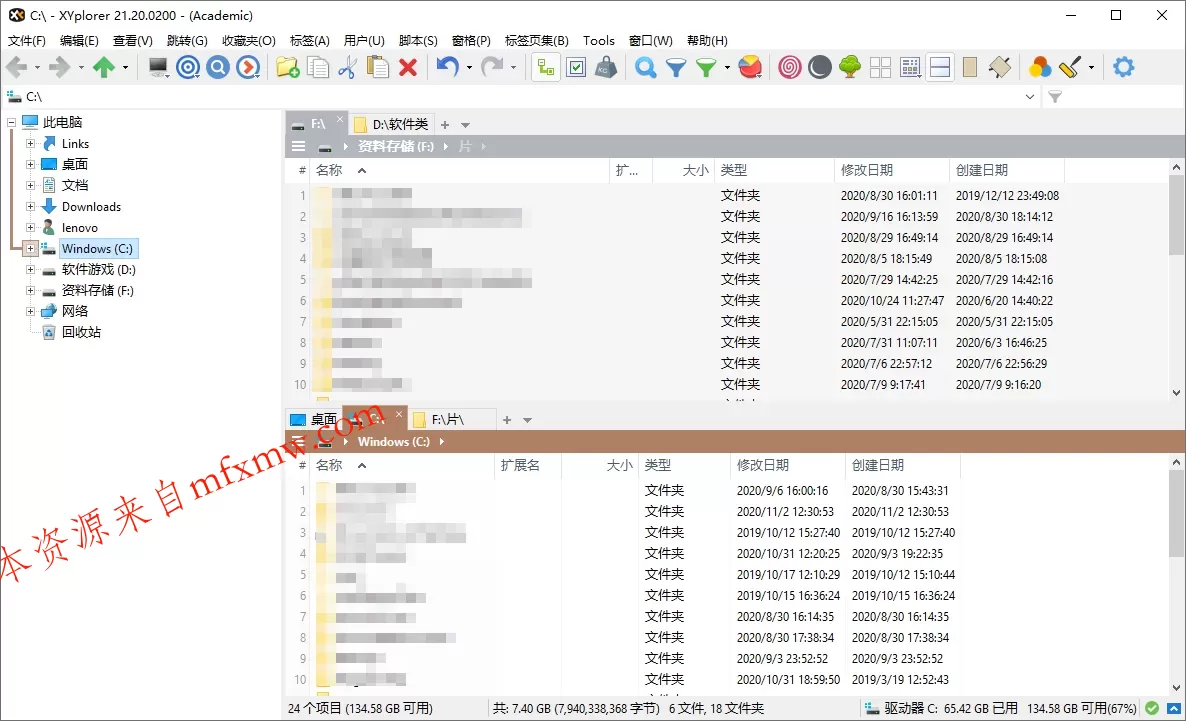Click the paint roller icon

coord(1070,67)
